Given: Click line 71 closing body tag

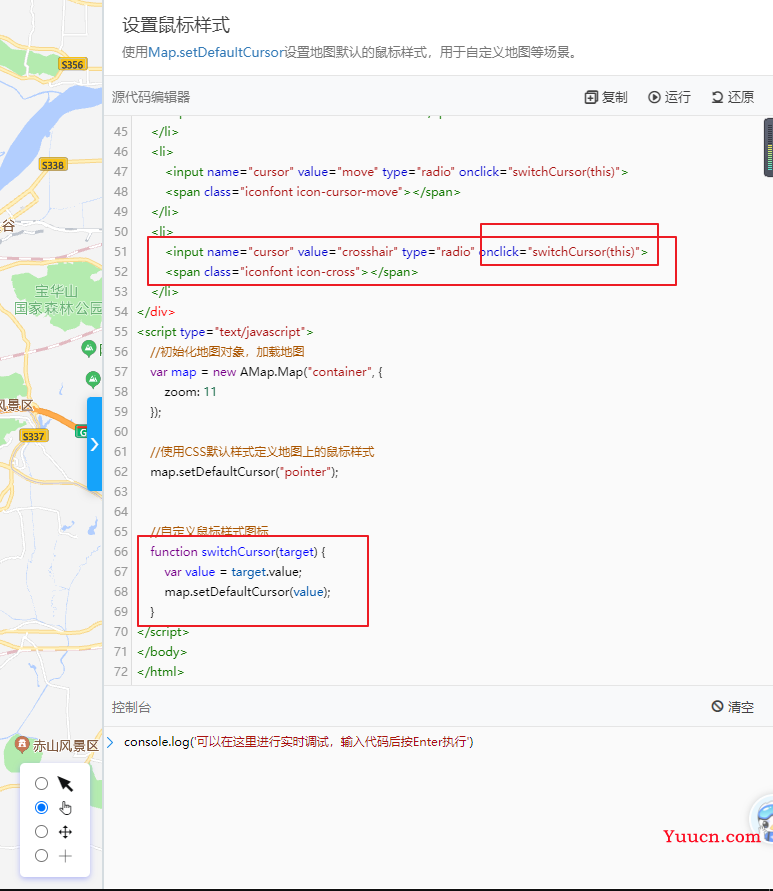Looking at the screenshot, I should 162,652.
